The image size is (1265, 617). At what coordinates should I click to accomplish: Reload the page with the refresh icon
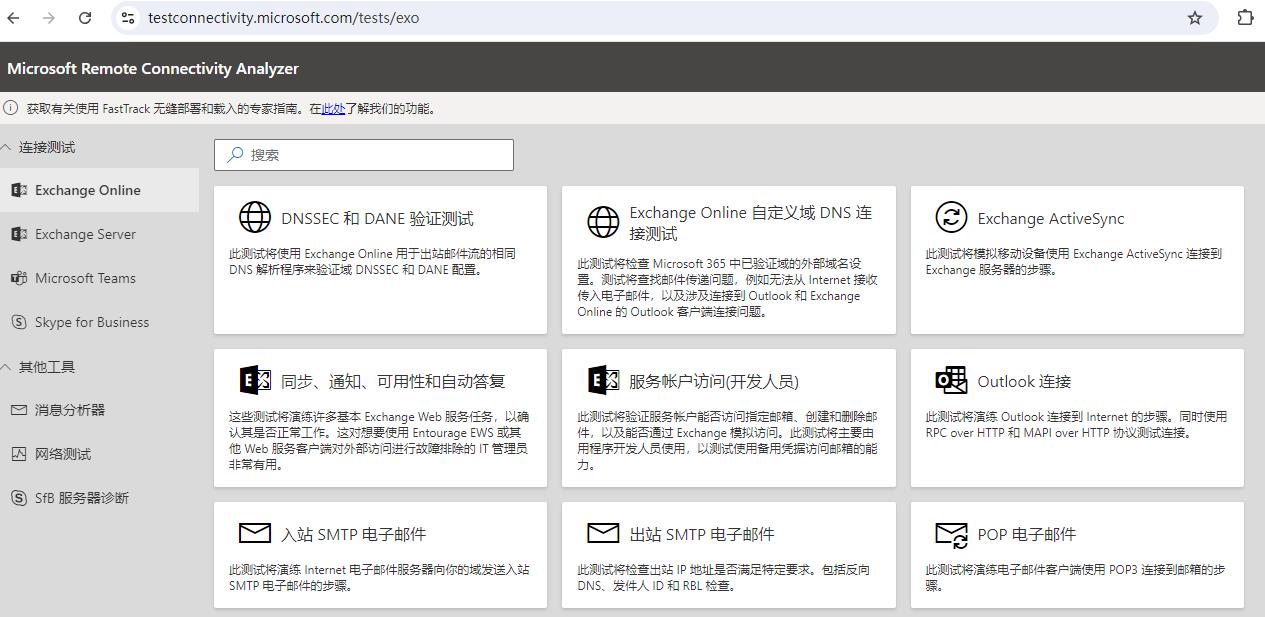85,18
